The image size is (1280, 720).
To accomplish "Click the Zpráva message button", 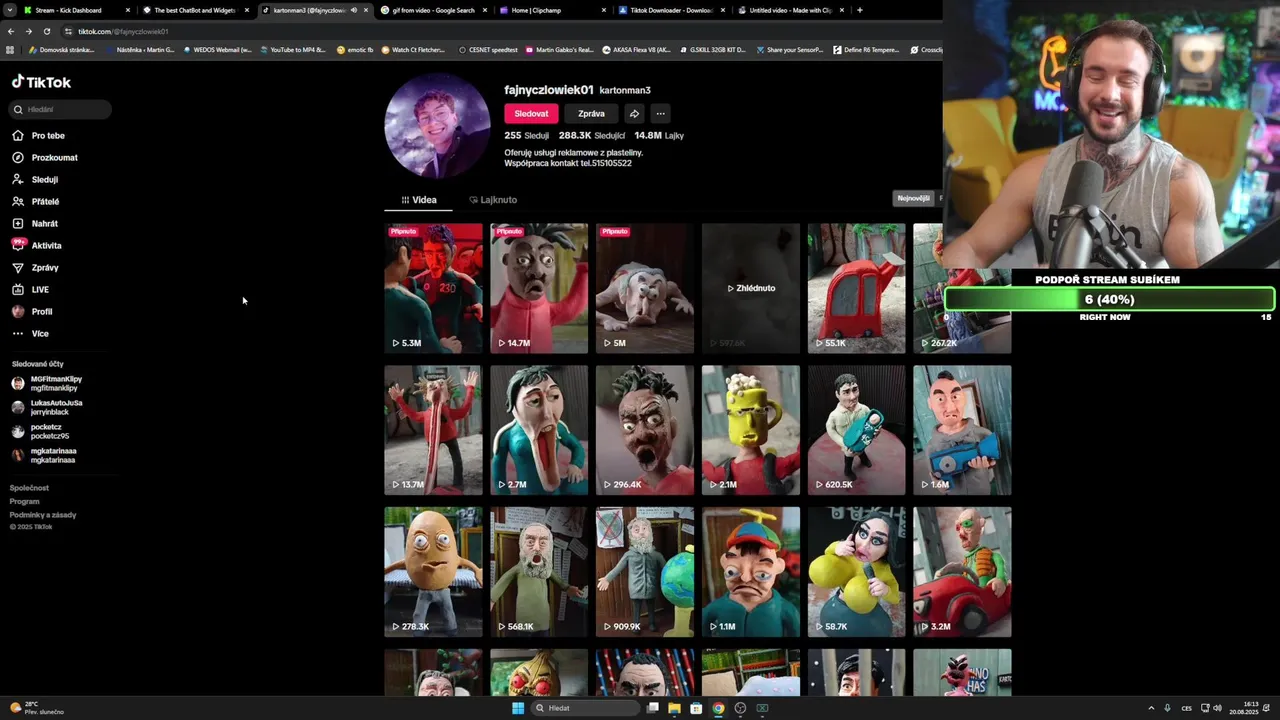I will 591,114.
